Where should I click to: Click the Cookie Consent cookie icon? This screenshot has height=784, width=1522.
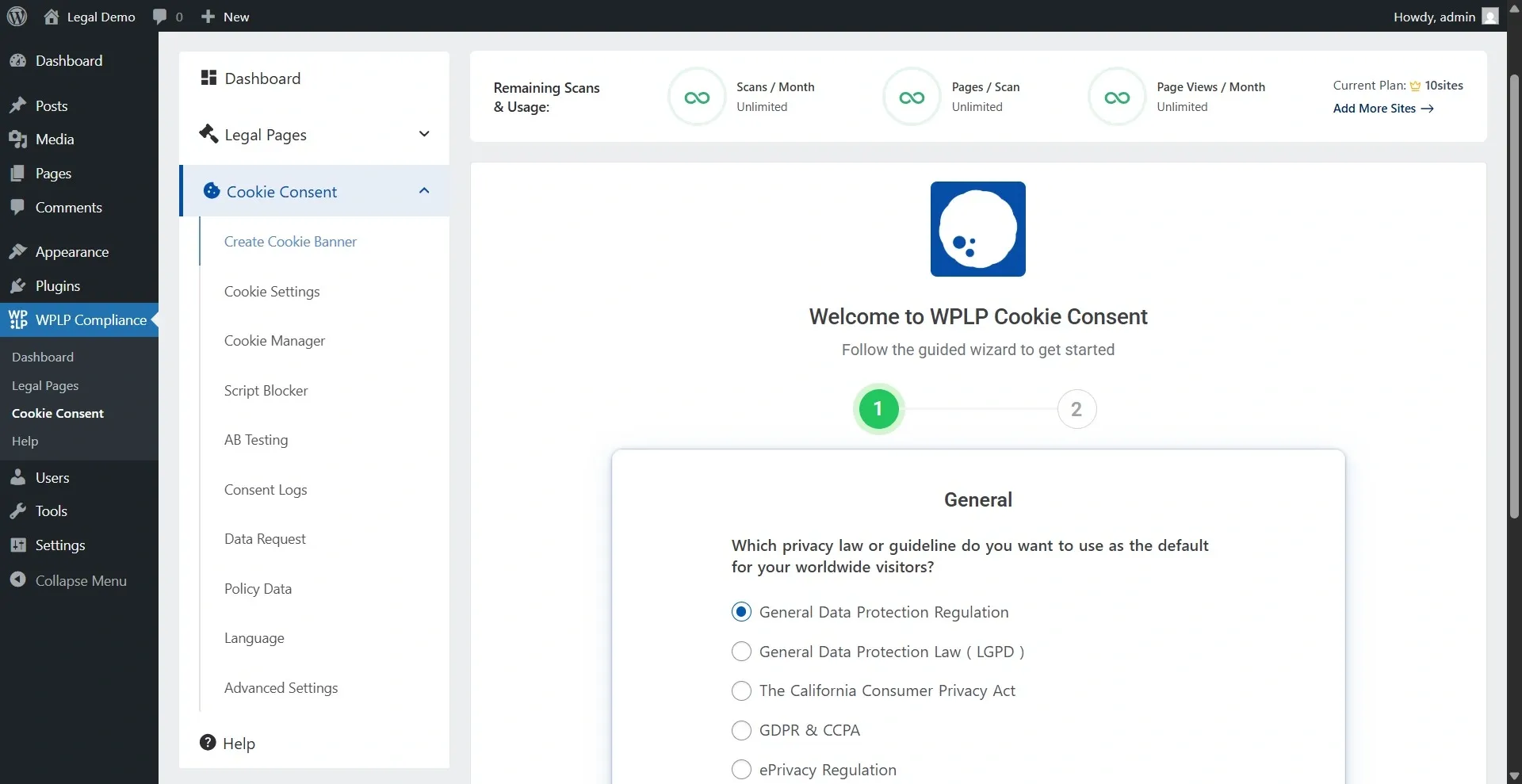pyautogui.click(x=212, y=190)
